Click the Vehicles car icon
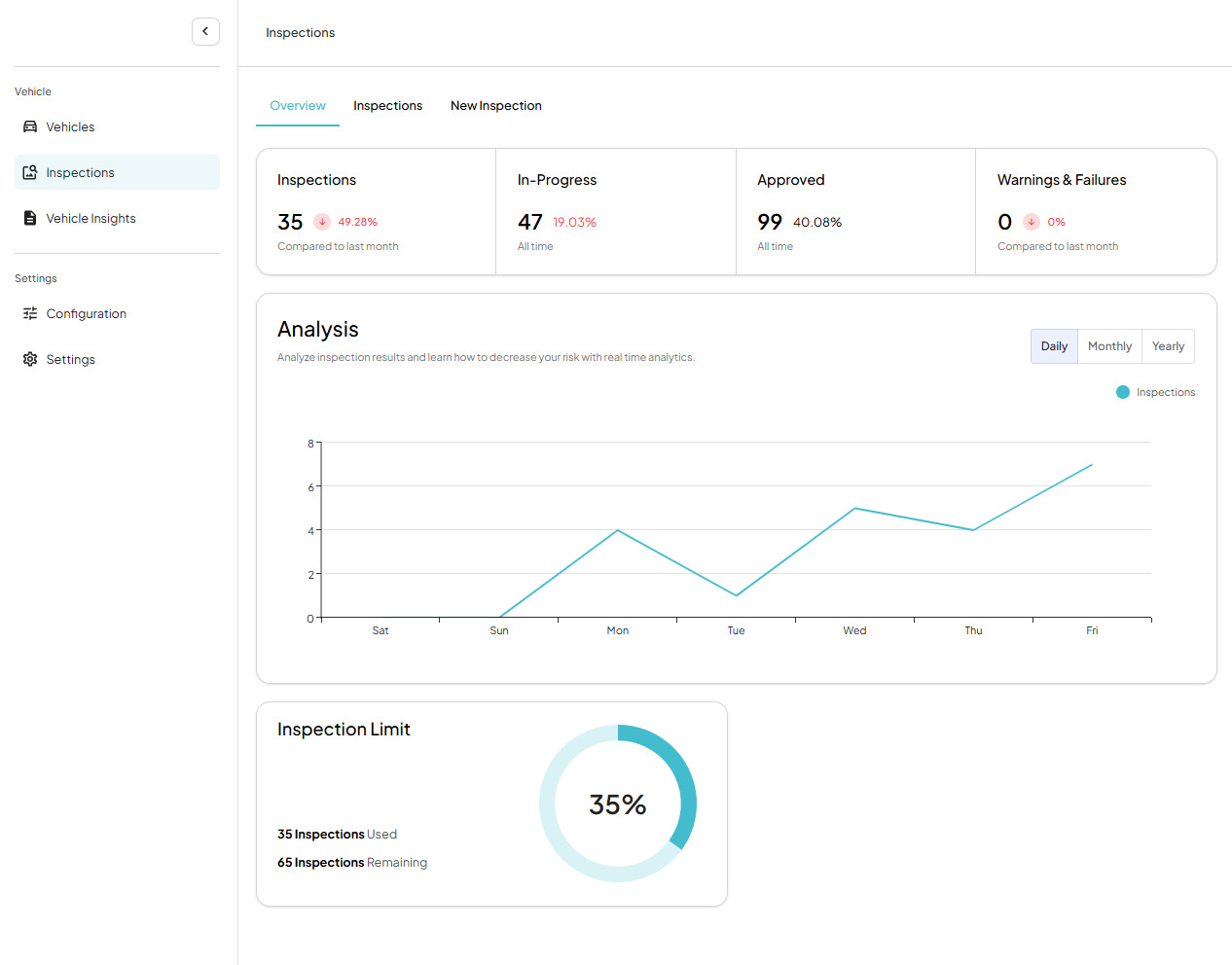The image size is (1232, 965). click(30, 126)
